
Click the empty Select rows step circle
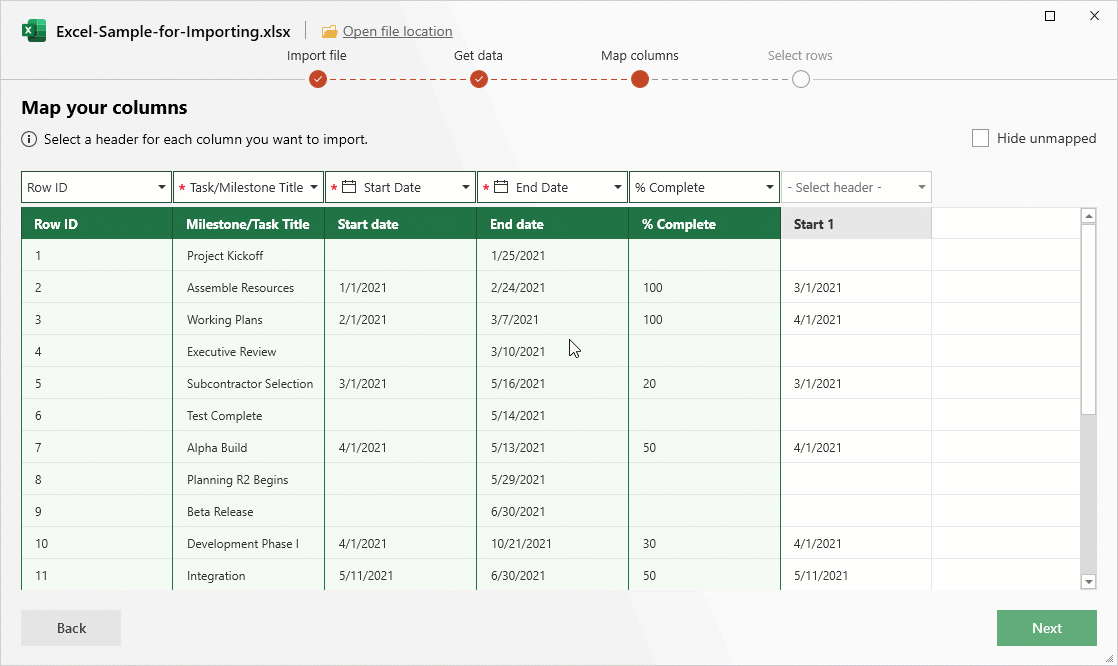(800, 79)
